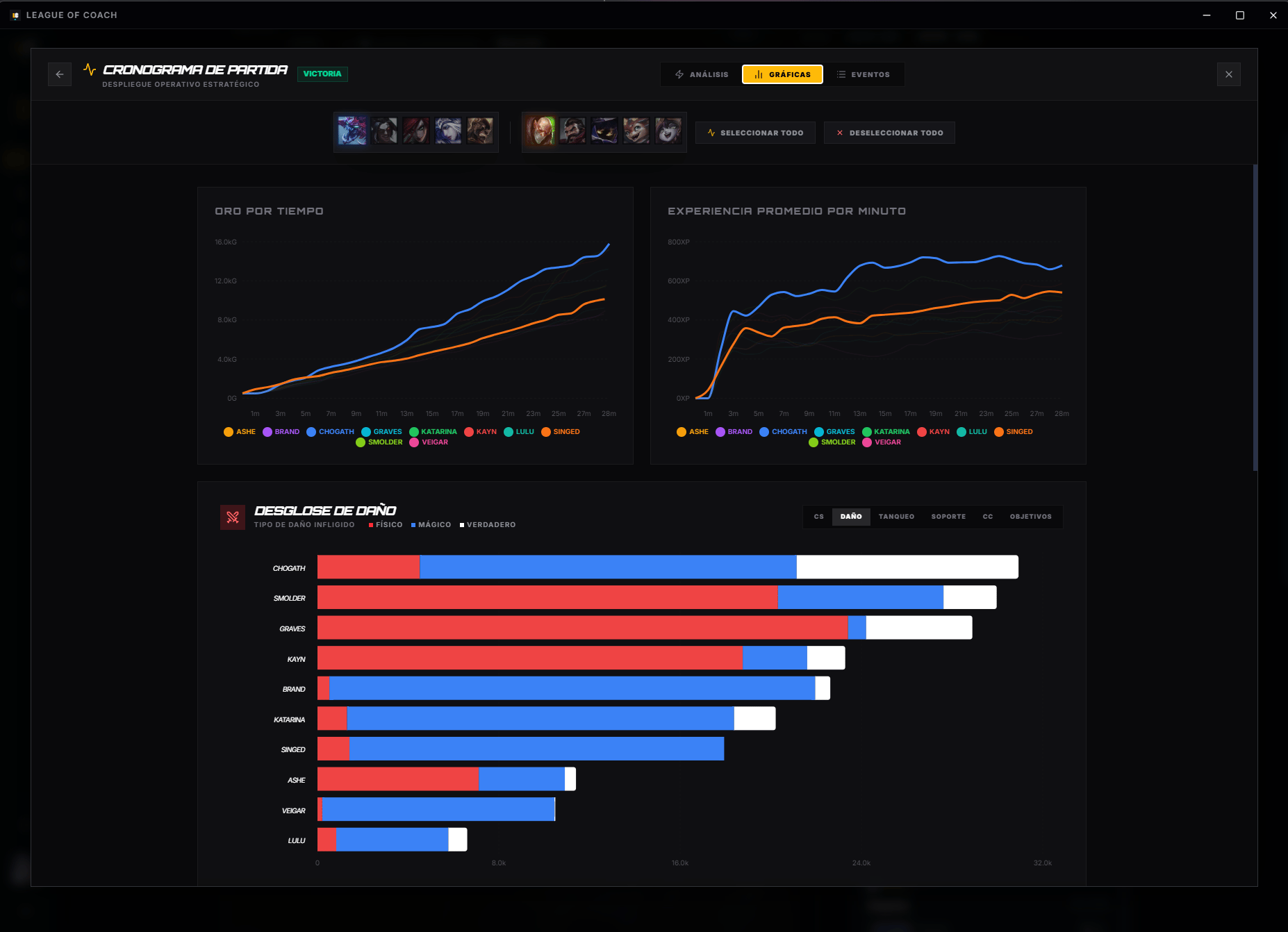
Task: Go back using the left arrow button
Action: point(60,74)
